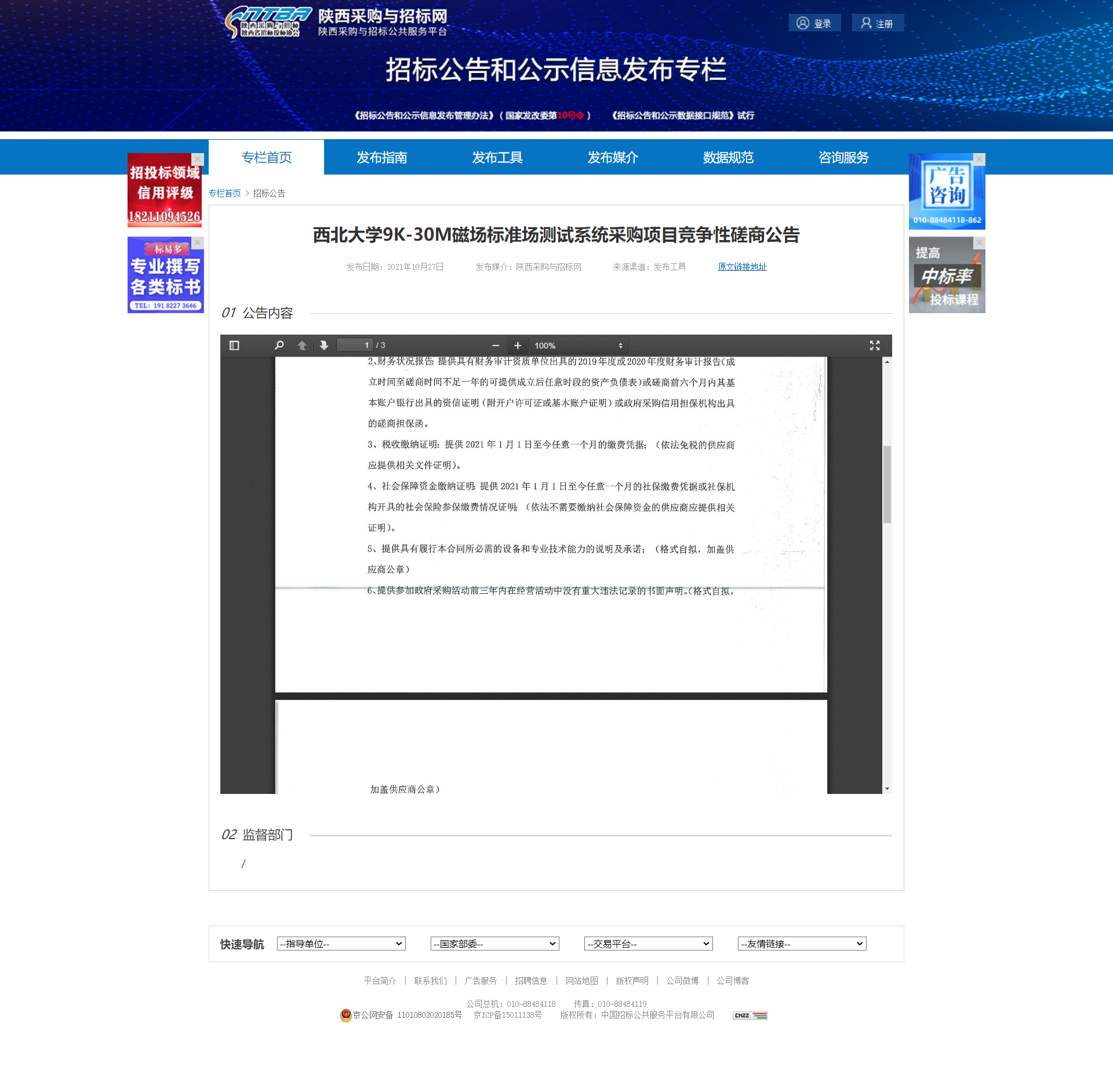The height and width of the screenshot is (1092, 1113).
Task: Expand the 友情链接 dropdown
Action: coord(802,944)
